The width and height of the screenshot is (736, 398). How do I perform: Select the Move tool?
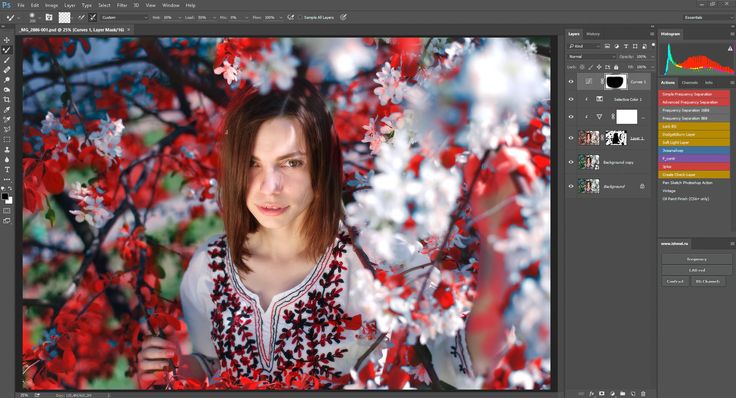pos(7,40)
